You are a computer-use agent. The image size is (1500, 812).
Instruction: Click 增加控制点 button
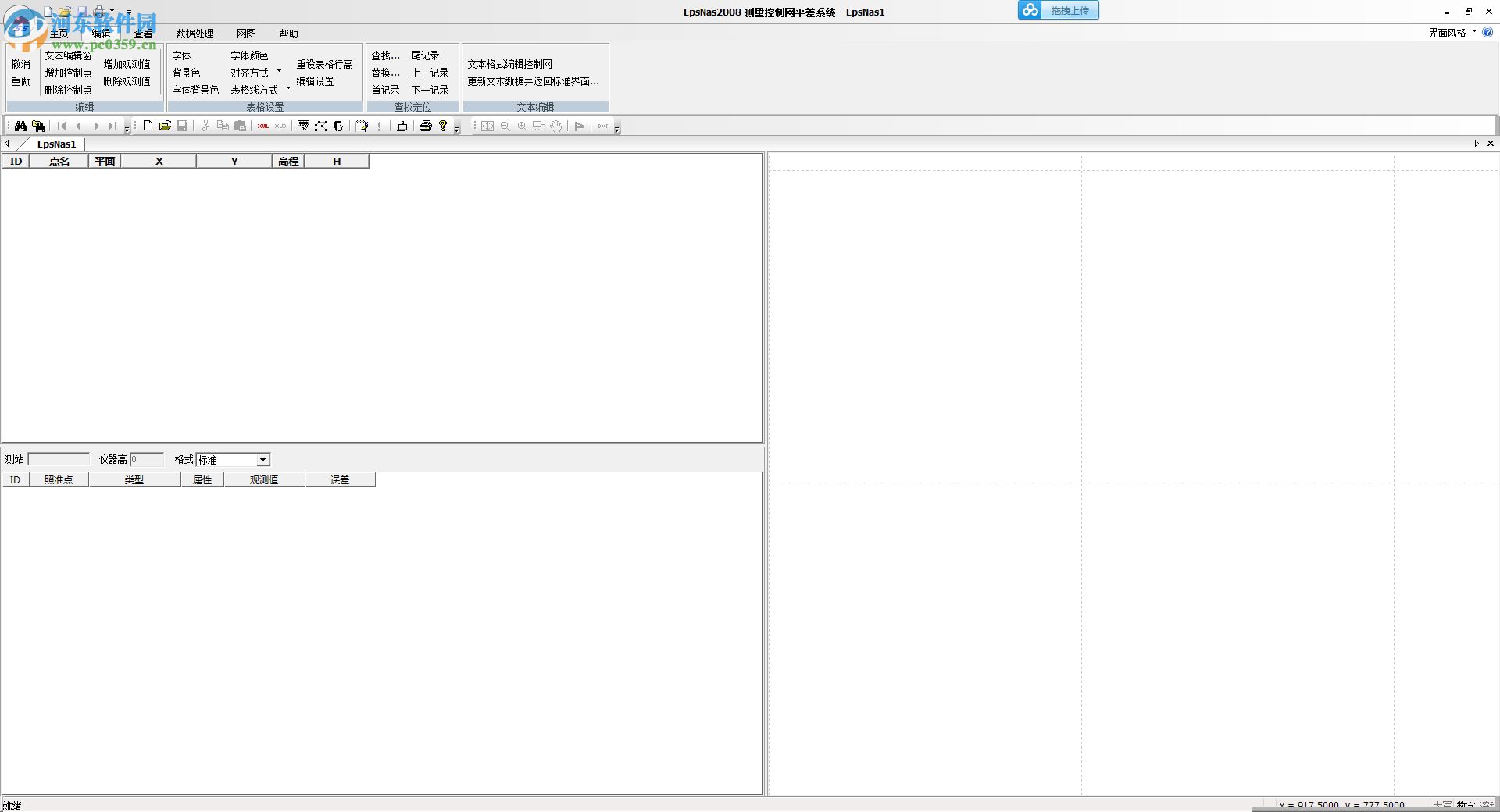click(x=68, y=73)
